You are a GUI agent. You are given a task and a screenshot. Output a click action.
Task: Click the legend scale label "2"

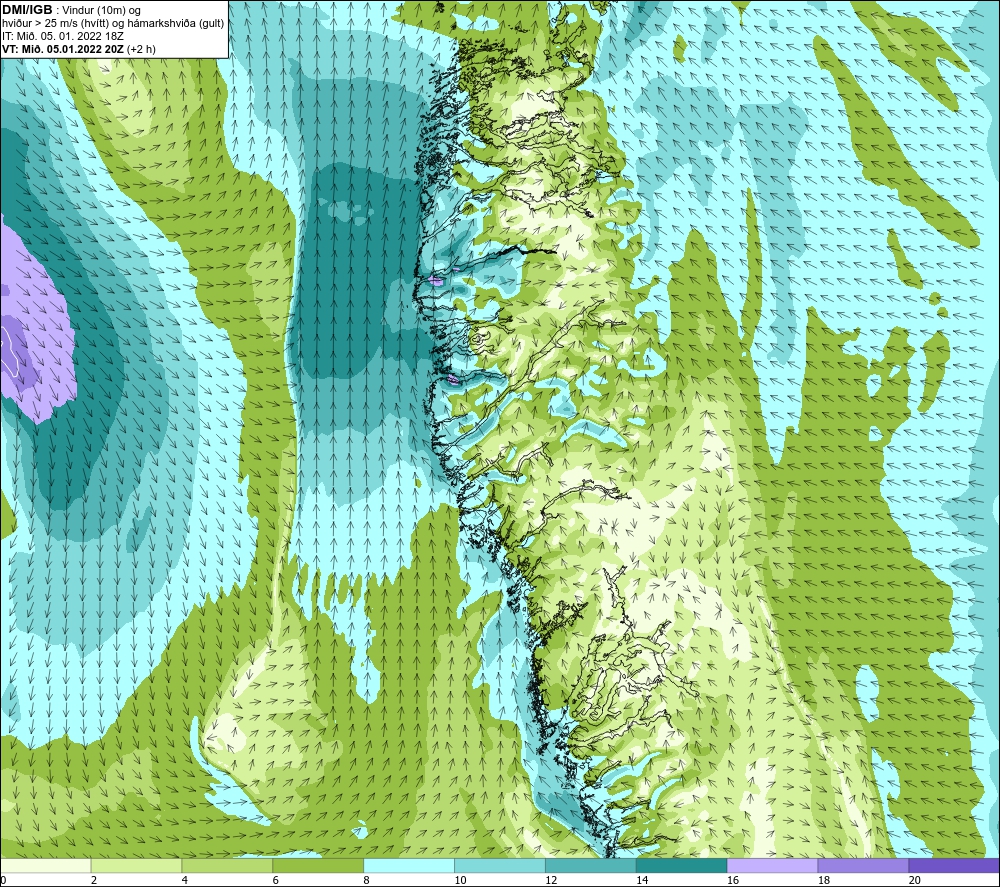pyautogui.click(x=94, y=881)
